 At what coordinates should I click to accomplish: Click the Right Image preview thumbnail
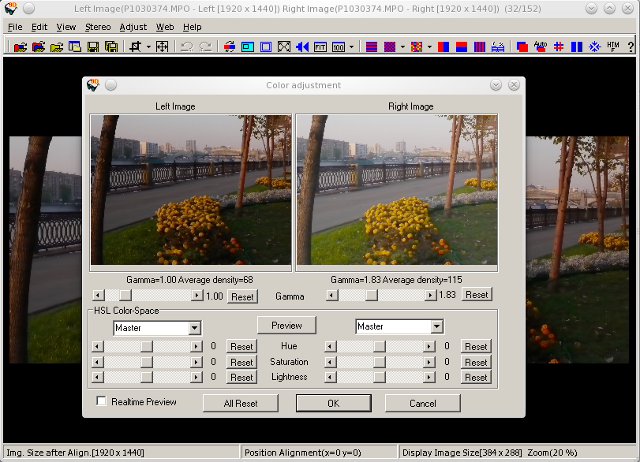click(397, 190)
